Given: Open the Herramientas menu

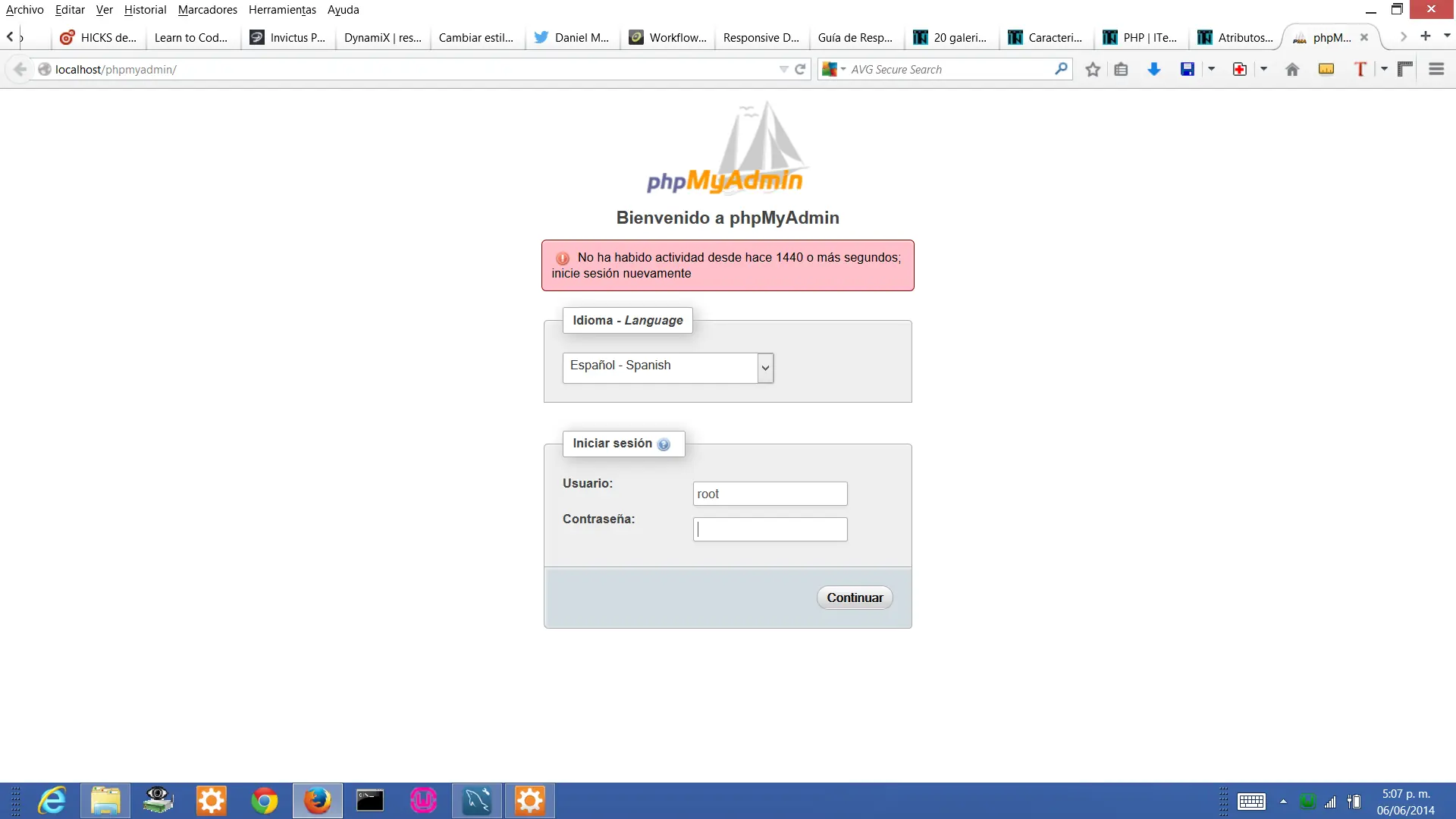Looking at the screenshot, I should (282, 10).
